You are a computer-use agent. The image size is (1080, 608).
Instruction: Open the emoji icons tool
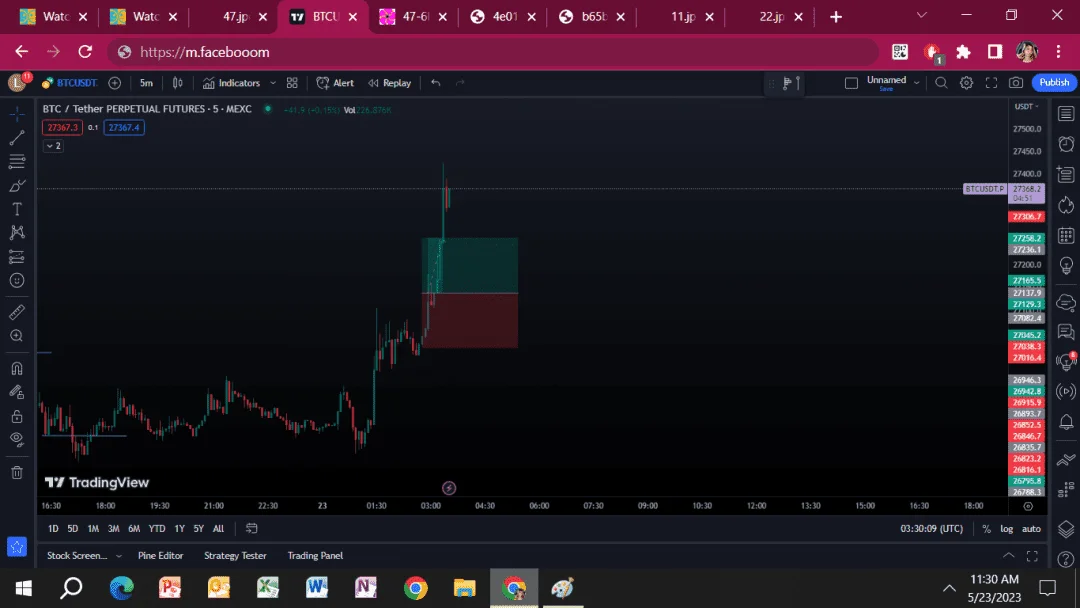[17, 280]
